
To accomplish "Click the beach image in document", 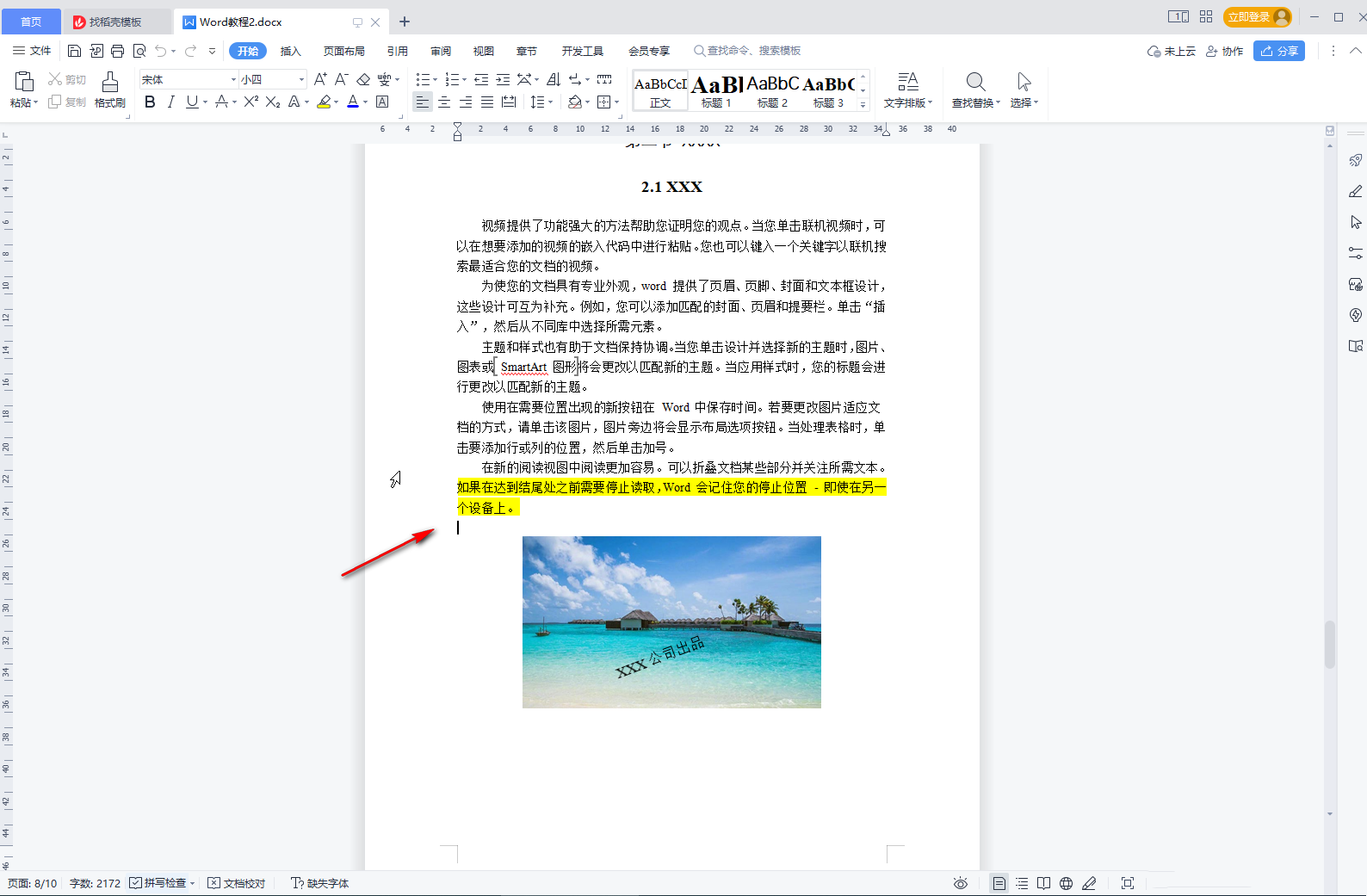I will tap(671, 621).
